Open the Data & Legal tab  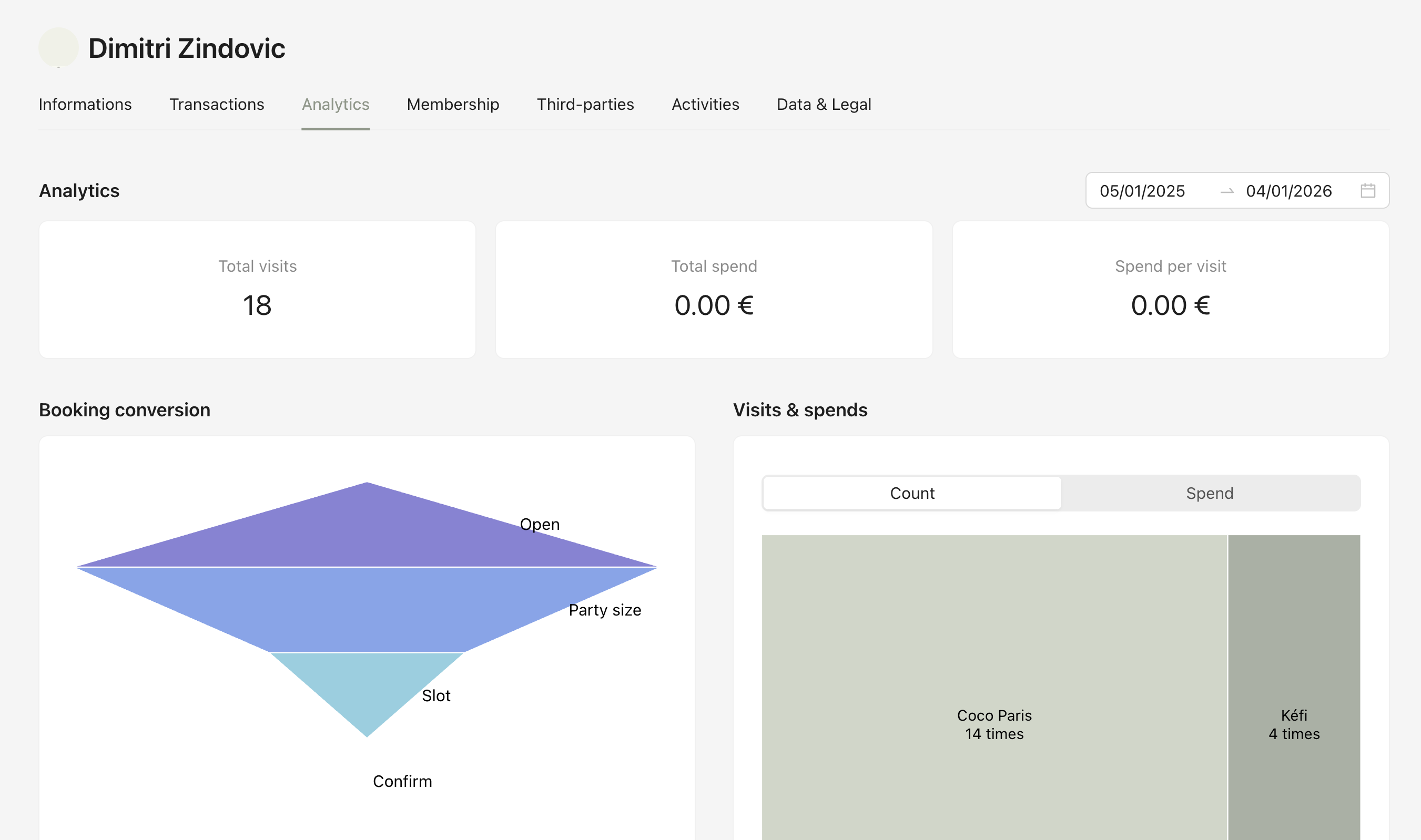pos(823,104)
